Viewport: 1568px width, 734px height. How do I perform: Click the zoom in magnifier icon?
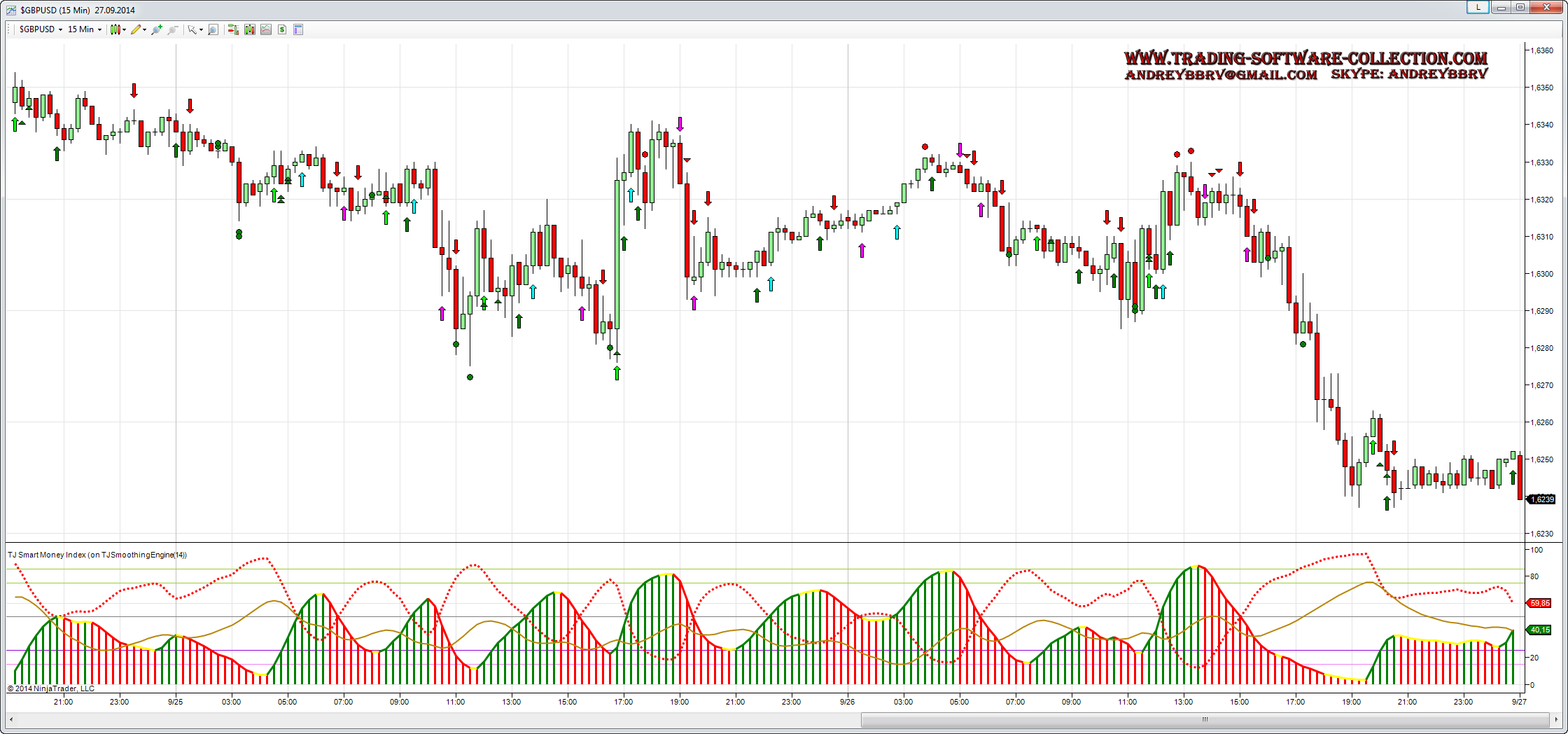[156, 29]
